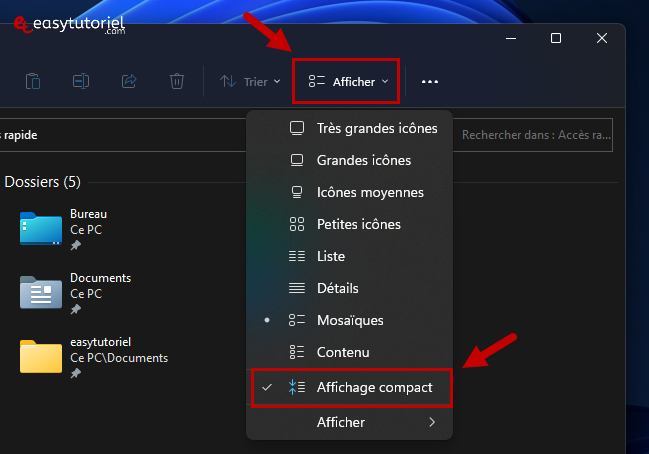649x454 pixels.
Task: Select the Mosaïques view option
Action: [349, 320]
